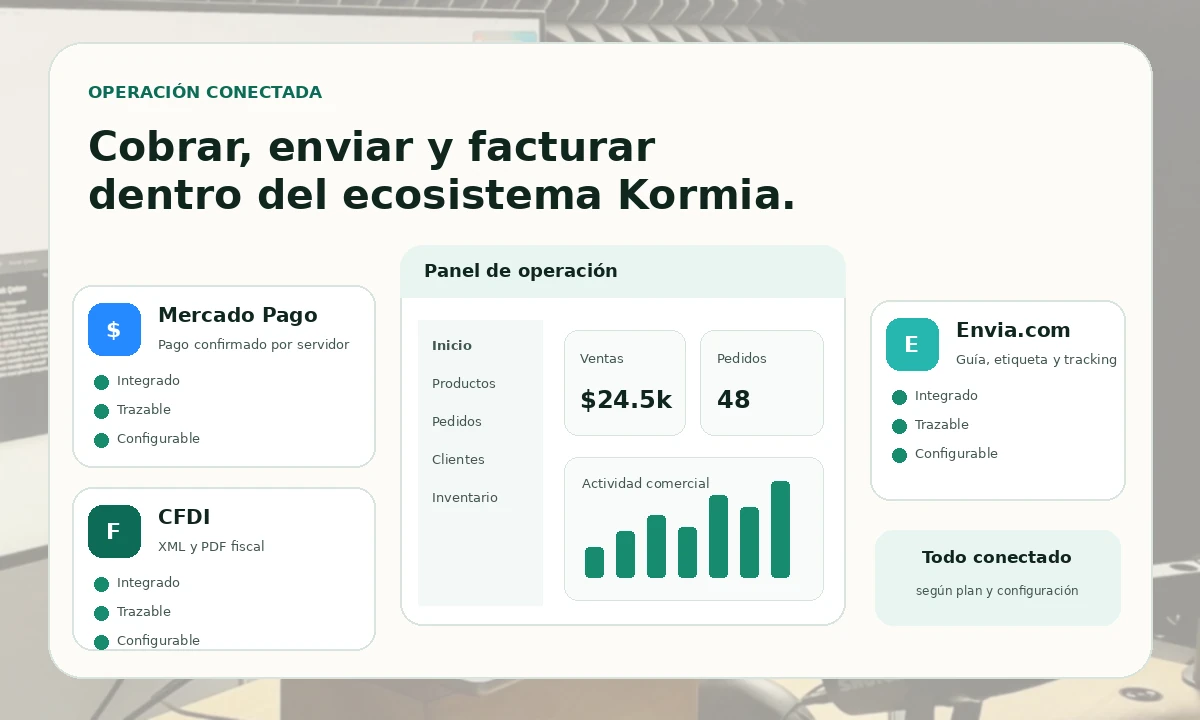
Task: Click Trazable under Envia.com
Action: tap(942, 425)
